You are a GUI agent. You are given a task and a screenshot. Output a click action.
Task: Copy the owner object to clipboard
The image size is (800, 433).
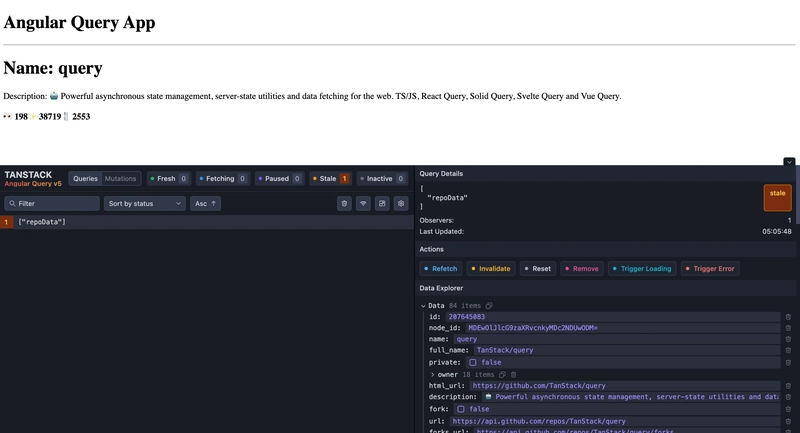pos(503,374)
